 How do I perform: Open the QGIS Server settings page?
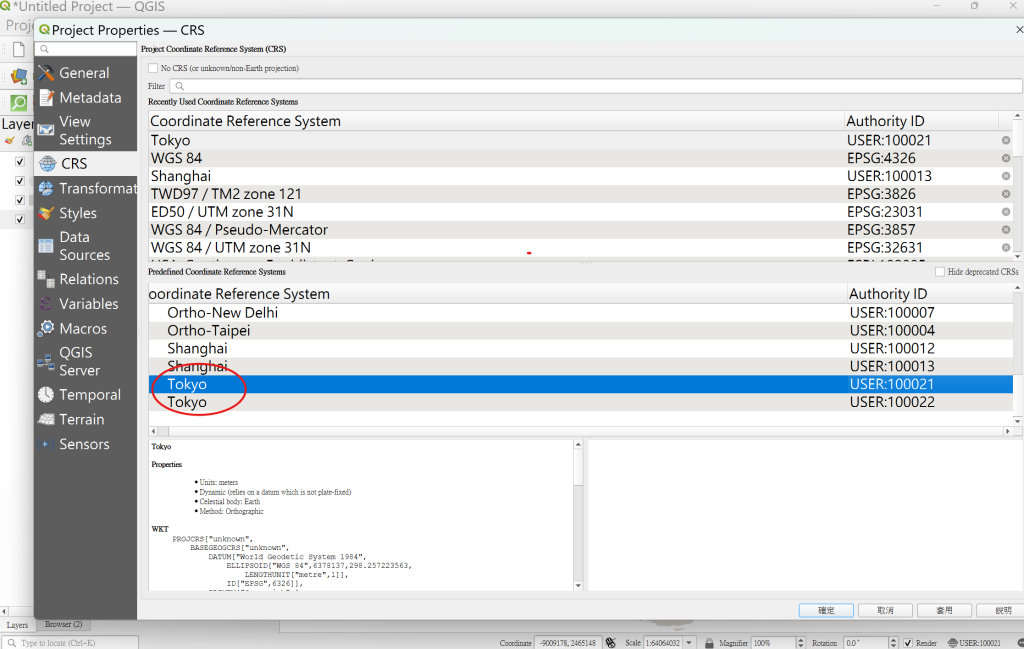[86, 362]
